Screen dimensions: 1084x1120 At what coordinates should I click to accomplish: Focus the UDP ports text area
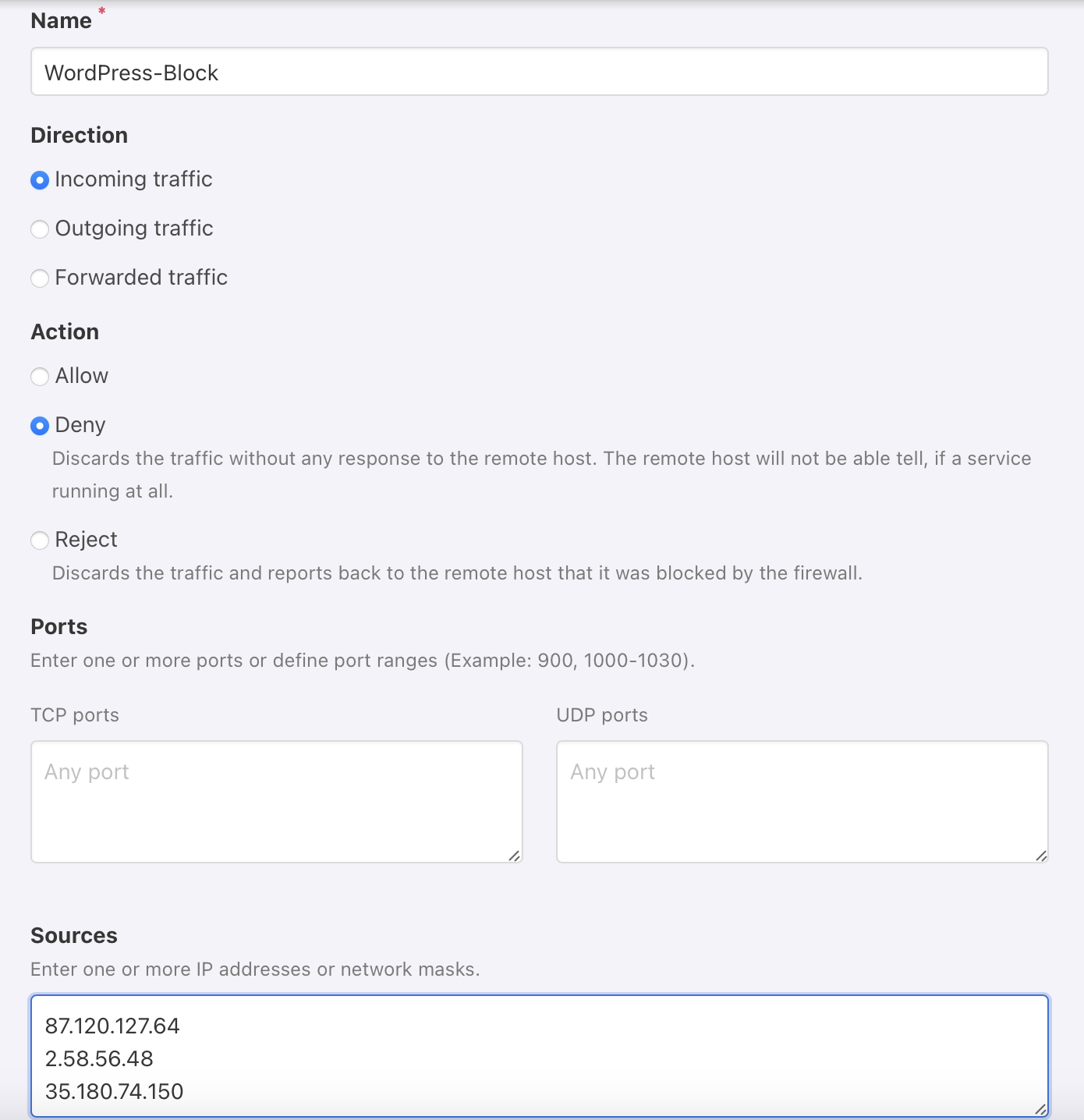802,802
